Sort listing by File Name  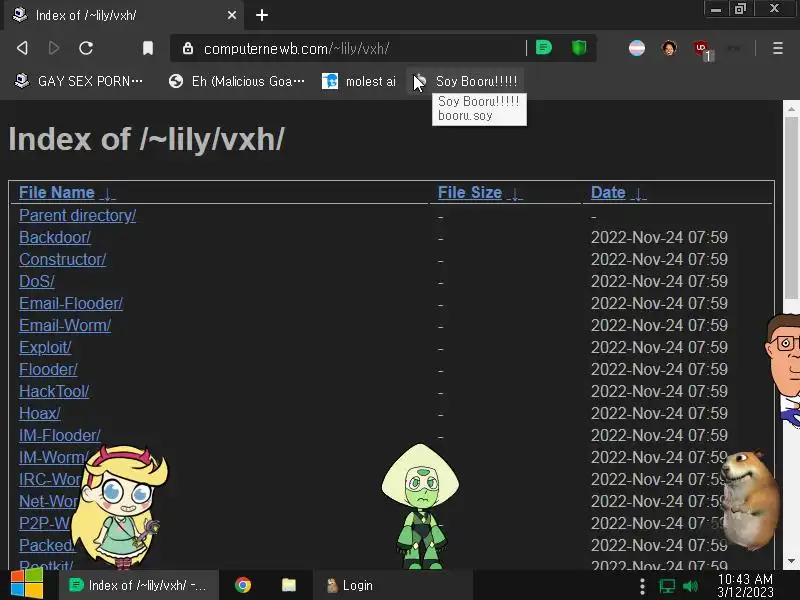tap(57, 192)
